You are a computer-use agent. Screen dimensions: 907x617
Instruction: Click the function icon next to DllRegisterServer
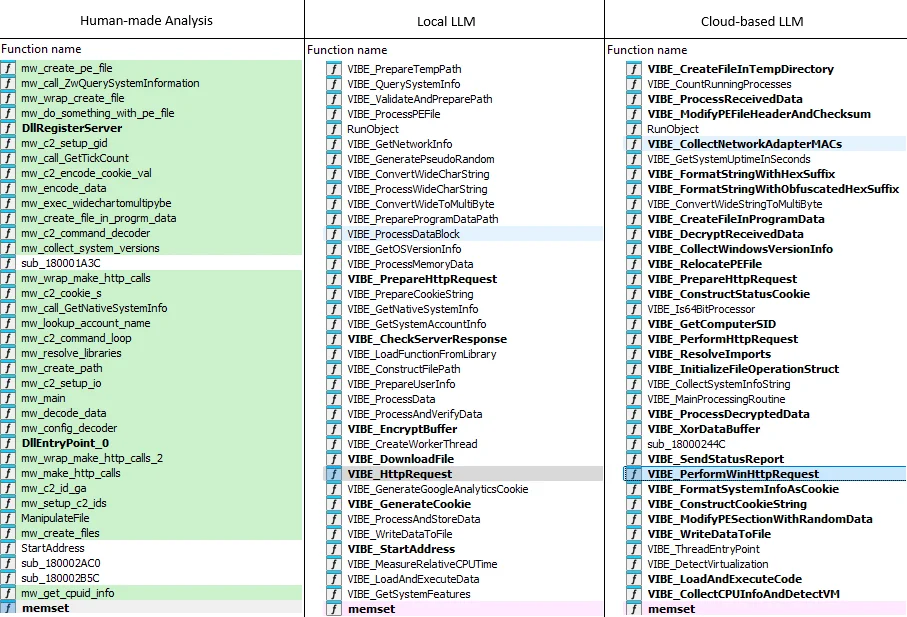[8, 128]
